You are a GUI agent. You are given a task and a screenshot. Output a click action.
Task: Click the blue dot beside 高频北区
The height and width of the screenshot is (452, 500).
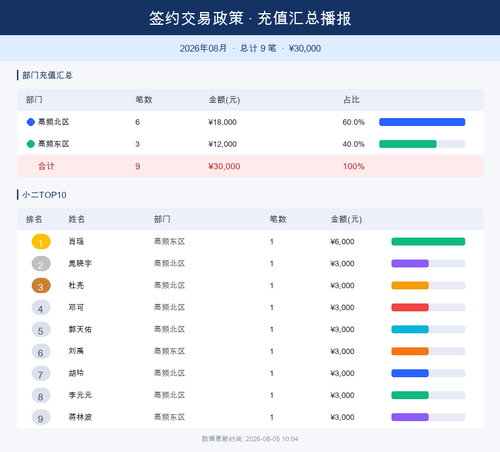click(31, 122)
